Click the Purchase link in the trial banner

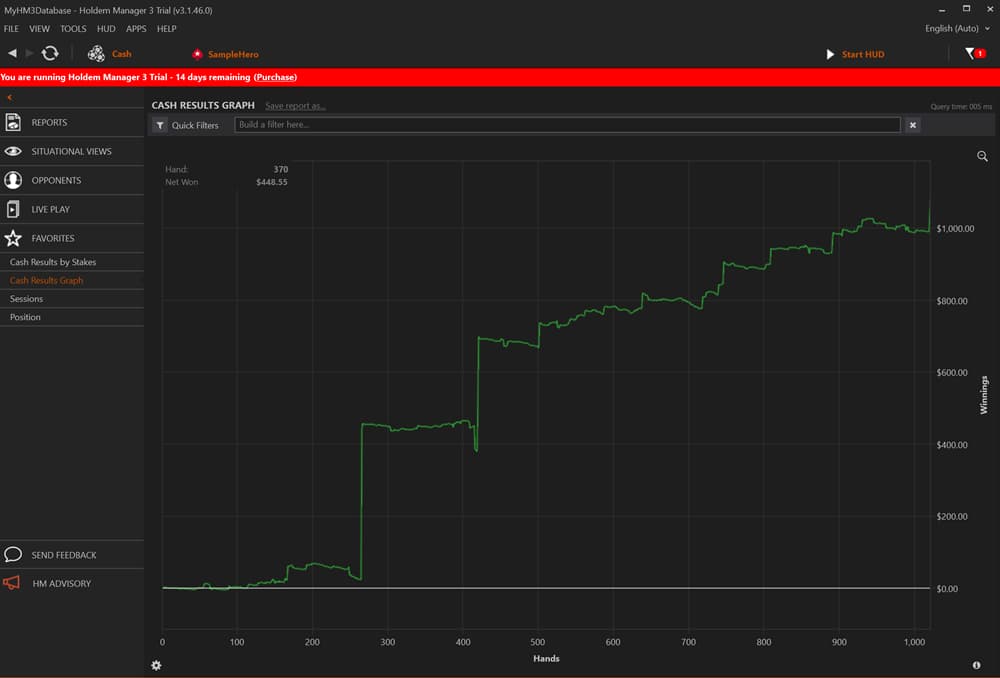click(x=275, y=76)
